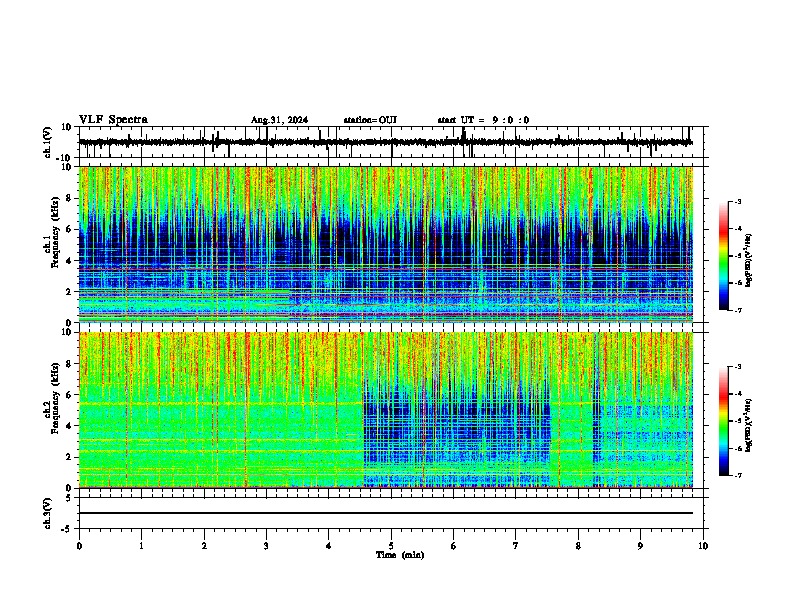This screenshot has width=792, height=612.
Task: Click the "-3" label on ch.1 color bar
Action: [738, 201]
